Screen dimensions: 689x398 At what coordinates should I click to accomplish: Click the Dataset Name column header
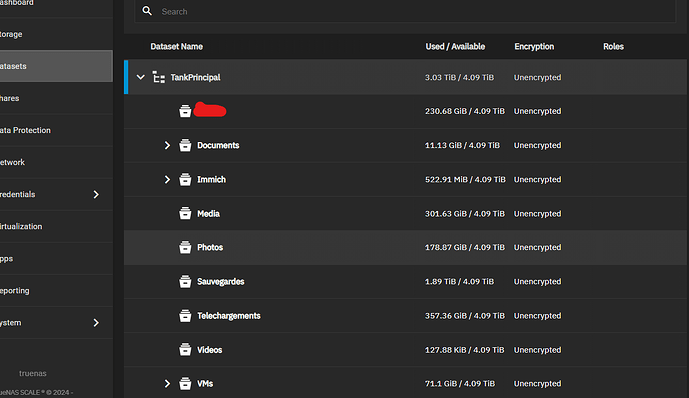[177, 47]
